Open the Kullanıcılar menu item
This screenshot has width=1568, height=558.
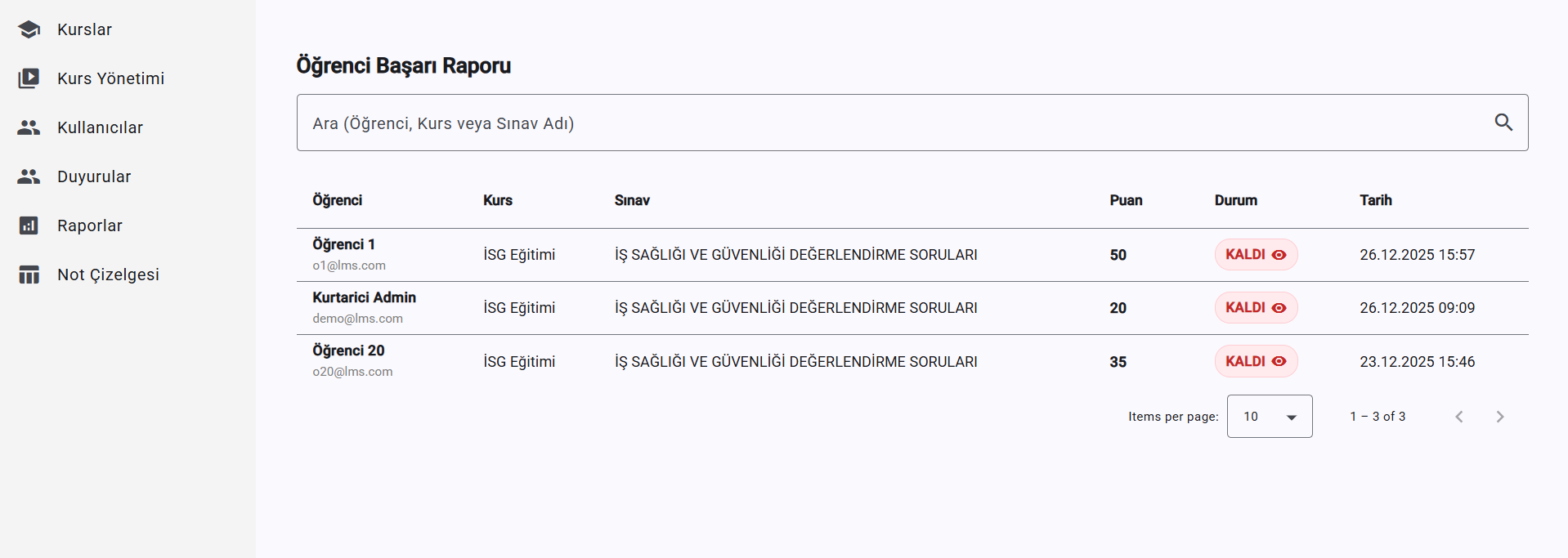(x=100, y=127)
